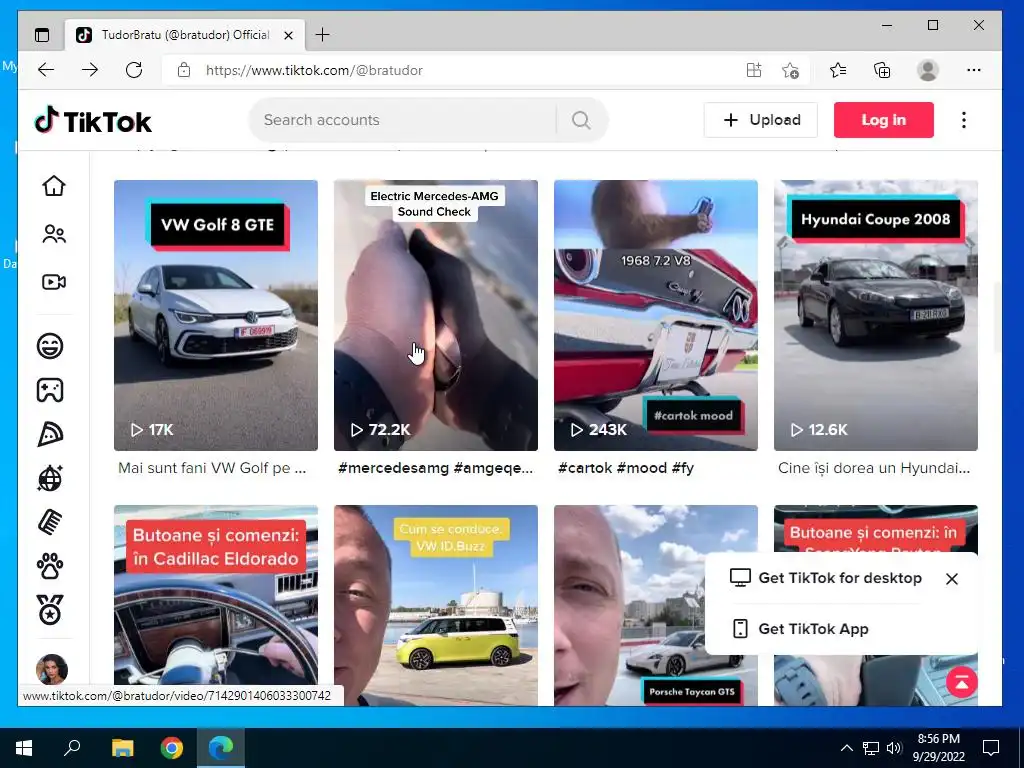Open the Edge profile avatar icon
Viewport: 1024px width, 768px height.
pyautogui.click(x=928, y=70)
